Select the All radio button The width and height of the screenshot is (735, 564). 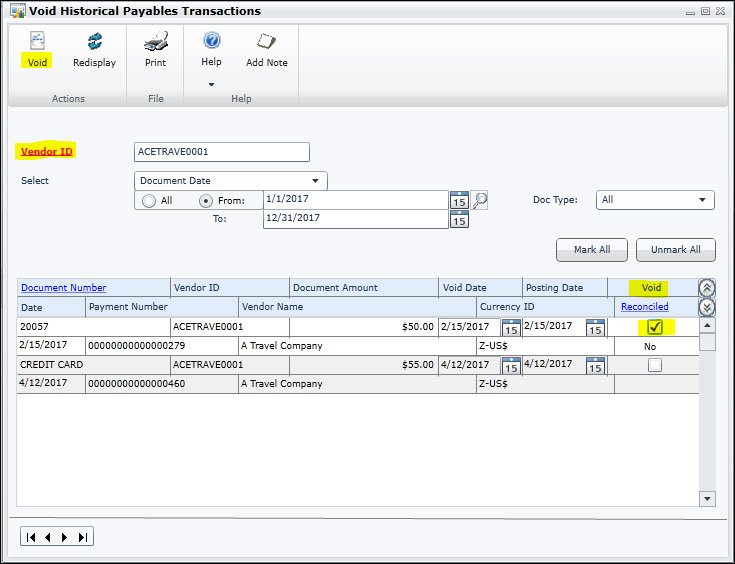149,201
